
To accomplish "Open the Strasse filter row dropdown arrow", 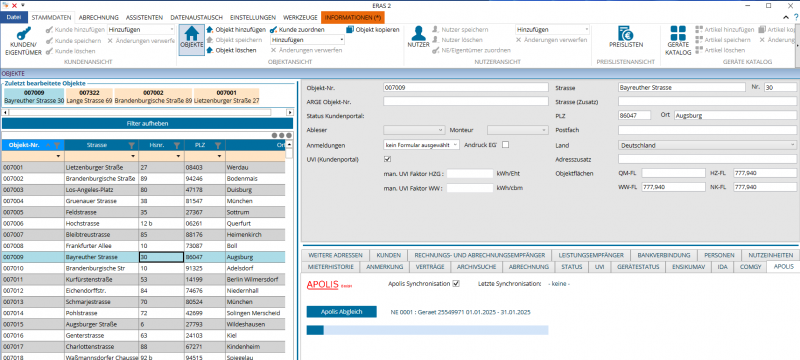I will pyautogui.click(x=133, y=156).
